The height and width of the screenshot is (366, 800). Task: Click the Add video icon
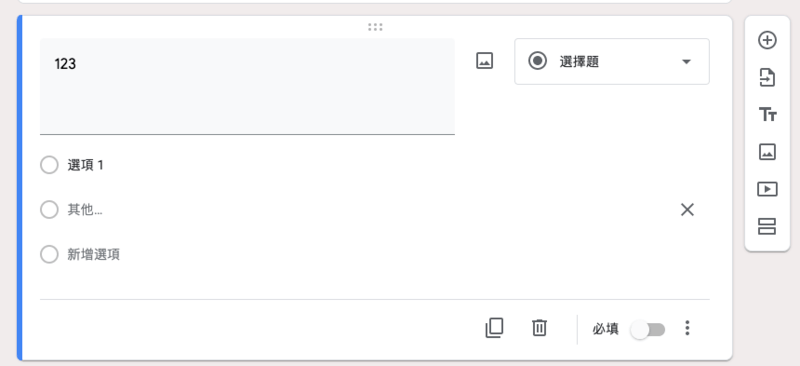(767, 189)
